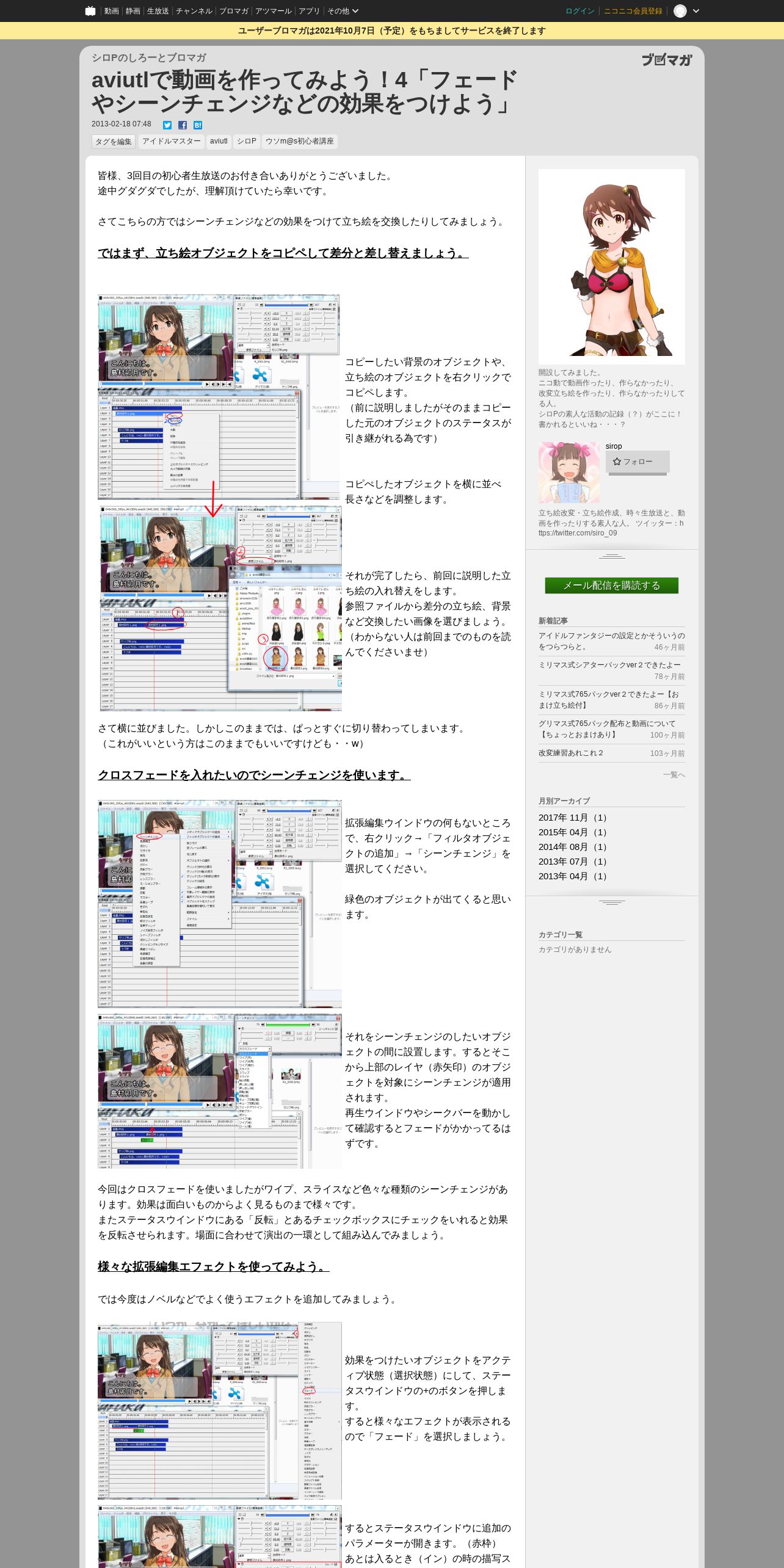Open screenshot showing file selection dialog
Viewport: 784px width, 1568px height.
tap(220, 608)
